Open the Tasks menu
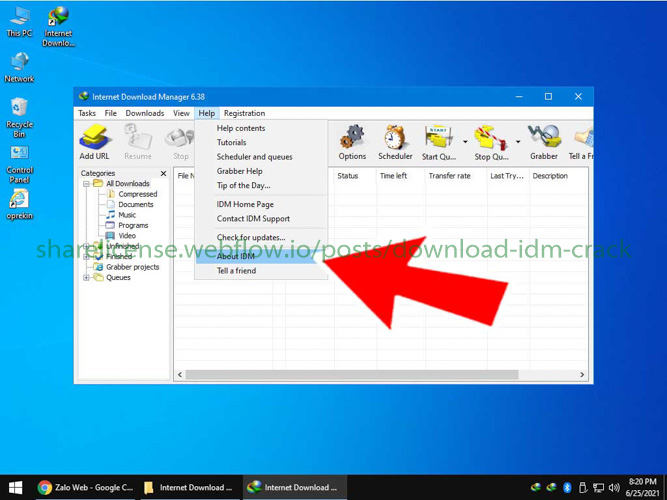 [87, 113]
